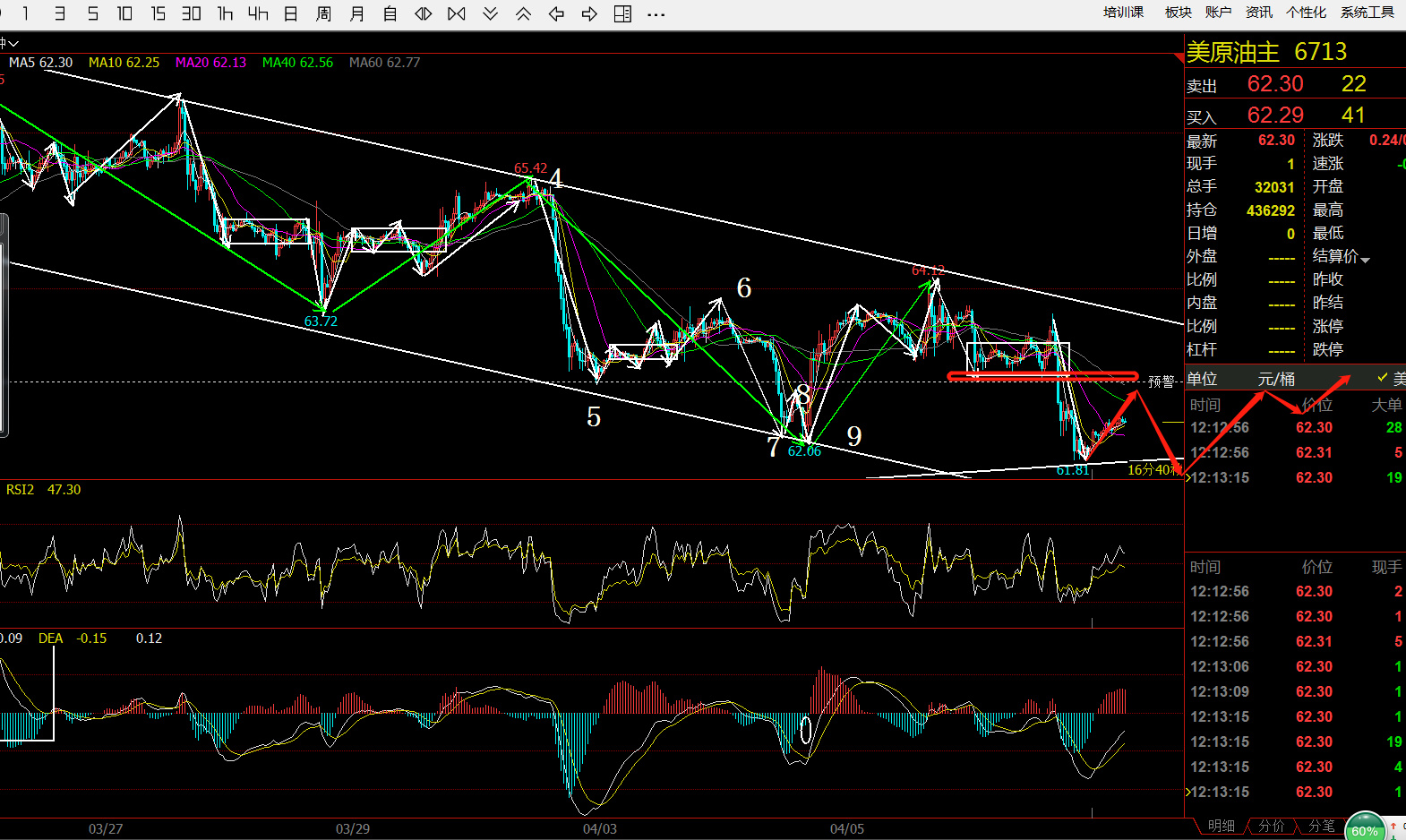Toggle the panel layout icon

click(x=622, y=13)
